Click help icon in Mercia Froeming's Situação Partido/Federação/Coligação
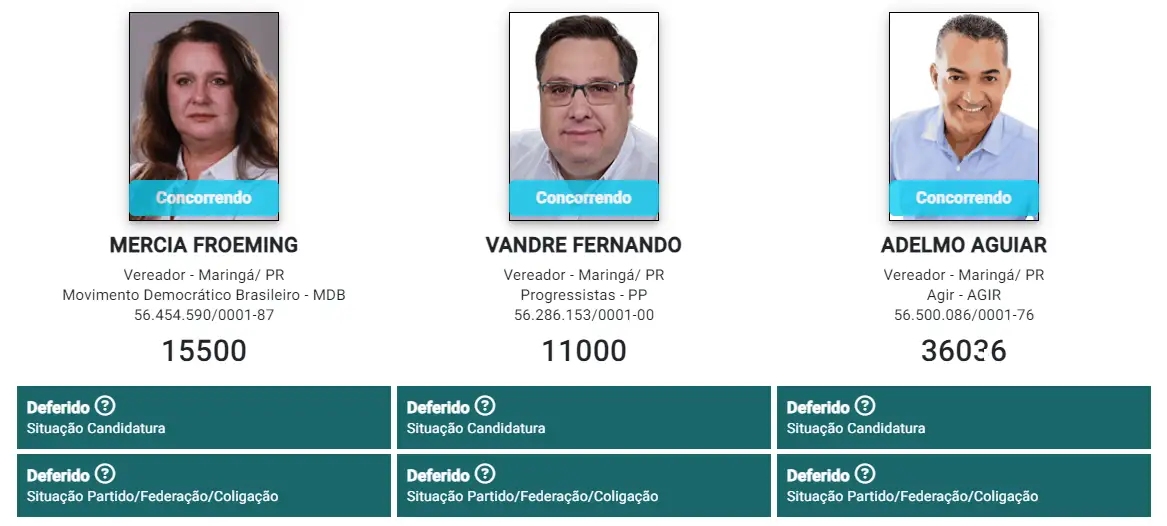 (x=105, y=474)
